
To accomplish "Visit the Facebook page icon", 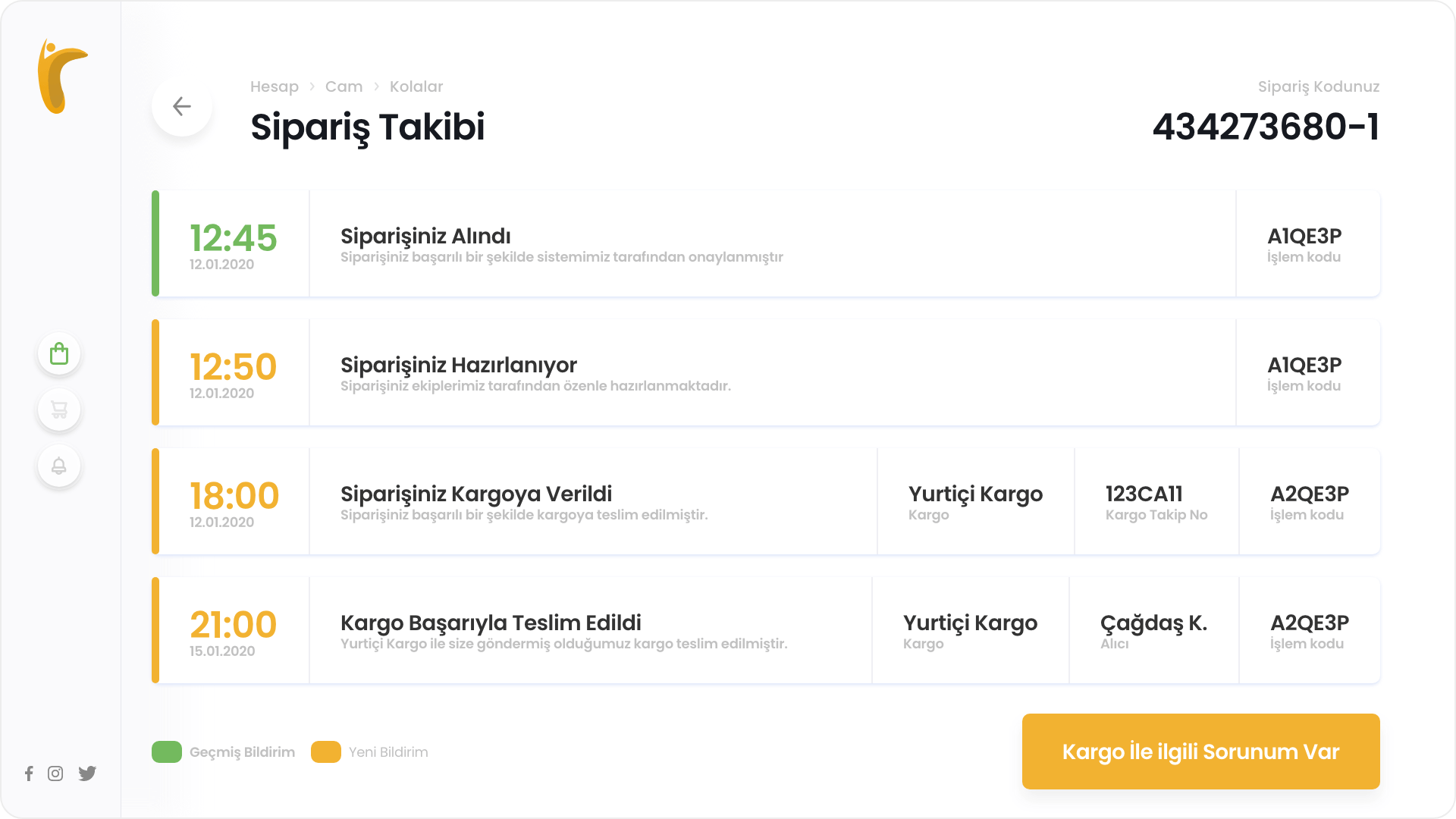I will [29, 773].
